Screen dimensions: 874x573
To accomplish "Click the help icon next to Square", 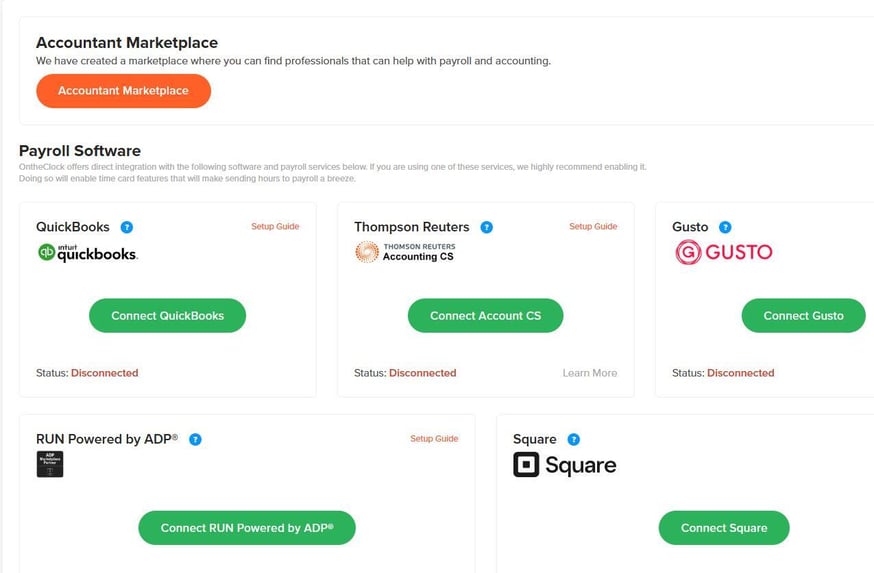I will point(573,439).
